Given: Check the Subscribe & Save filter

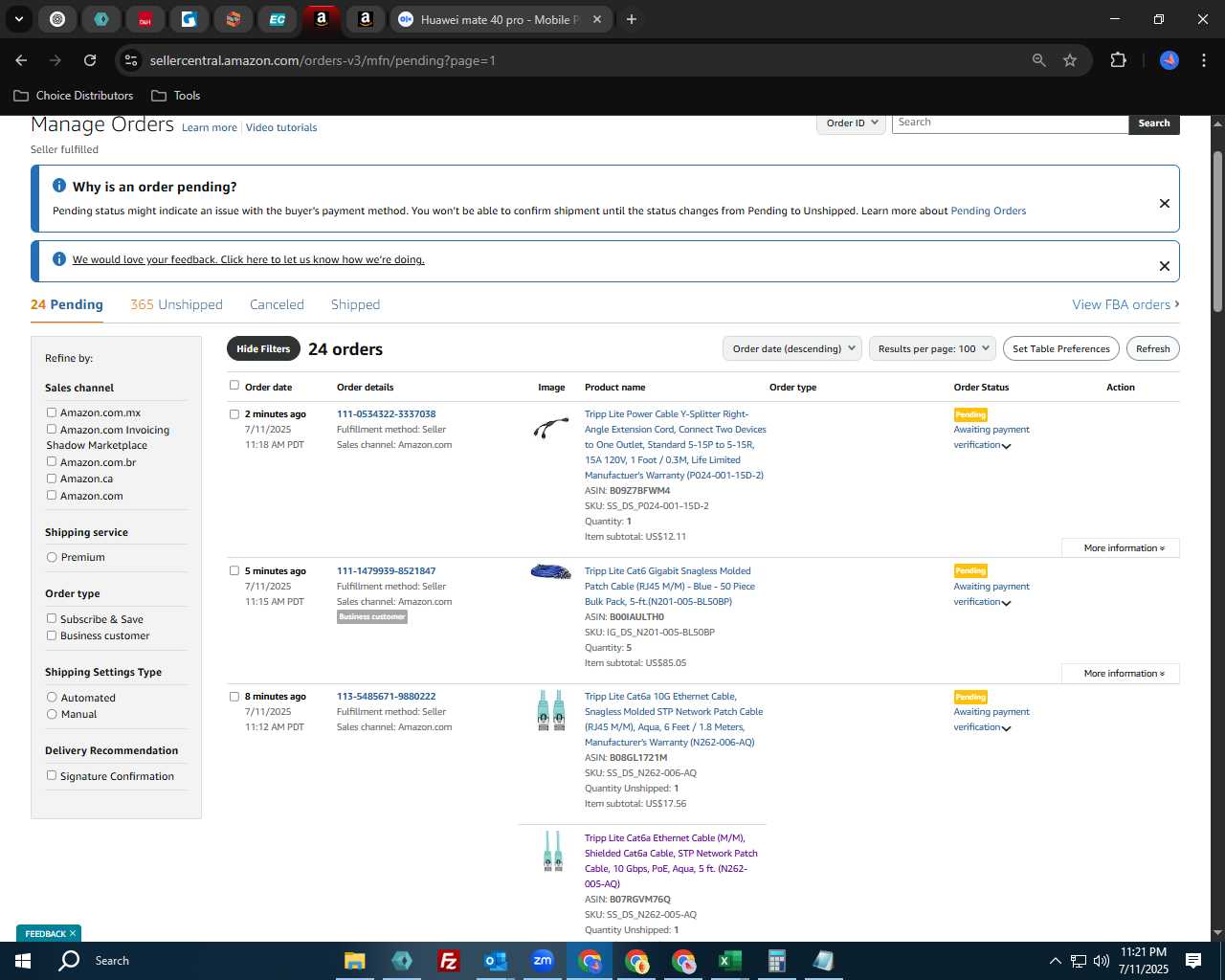Looking at the screenshot, I should pos(52,619).
